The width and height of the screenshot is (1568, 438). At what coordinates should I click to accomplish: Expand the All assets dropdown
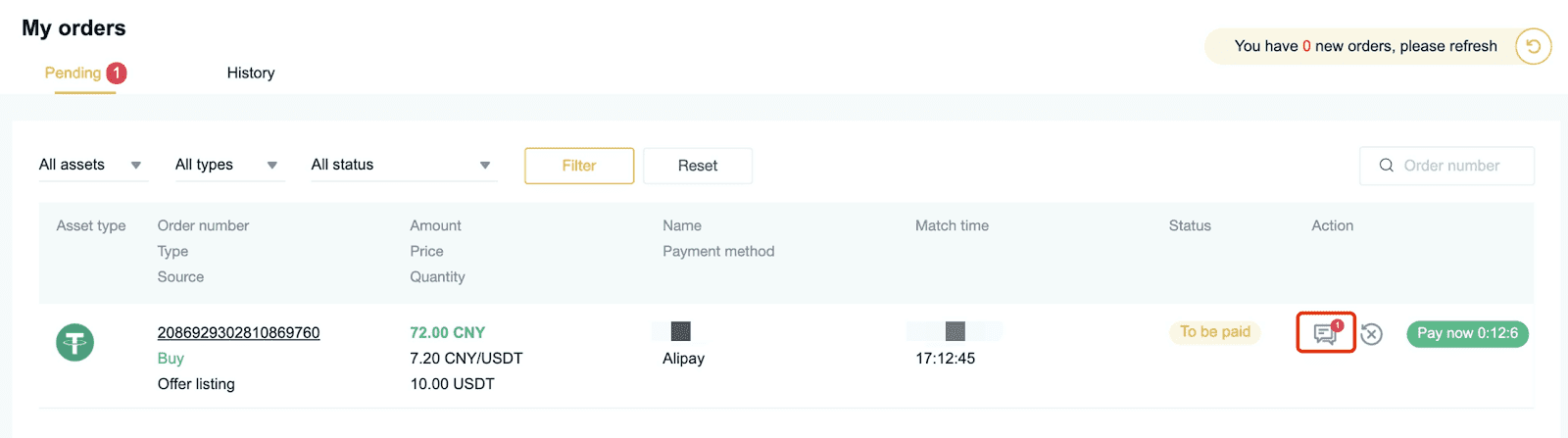click(x=92, y=165)
